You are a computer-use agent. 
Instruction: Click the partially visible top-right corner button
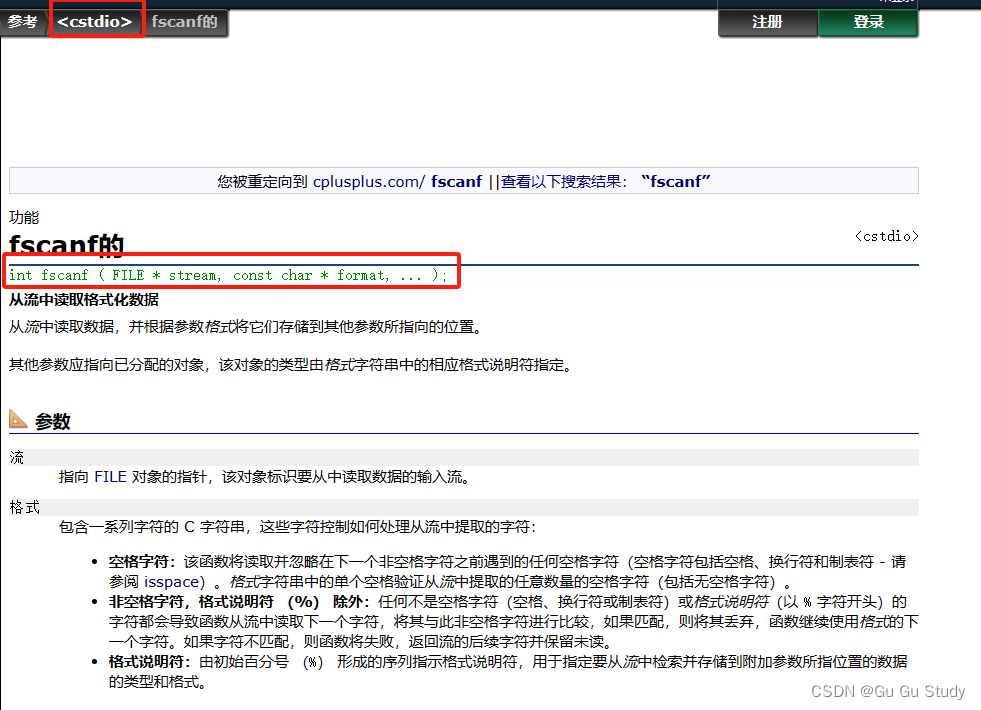tap(895, 3)
